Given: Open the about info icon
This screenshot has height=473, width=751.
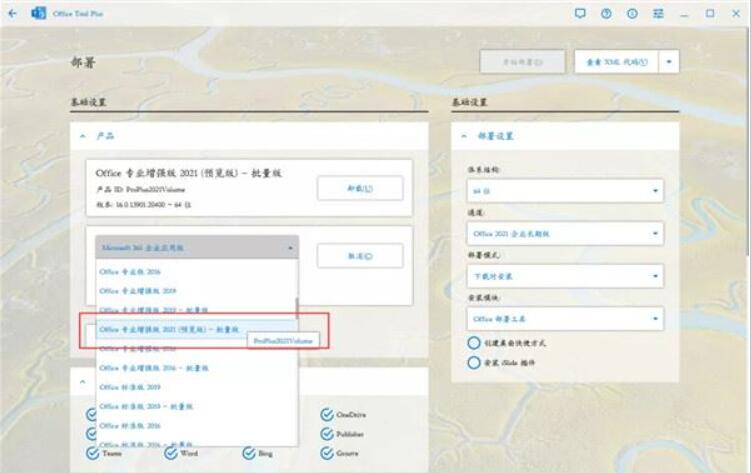Looking at the screenshot, I should pos(632,13).
